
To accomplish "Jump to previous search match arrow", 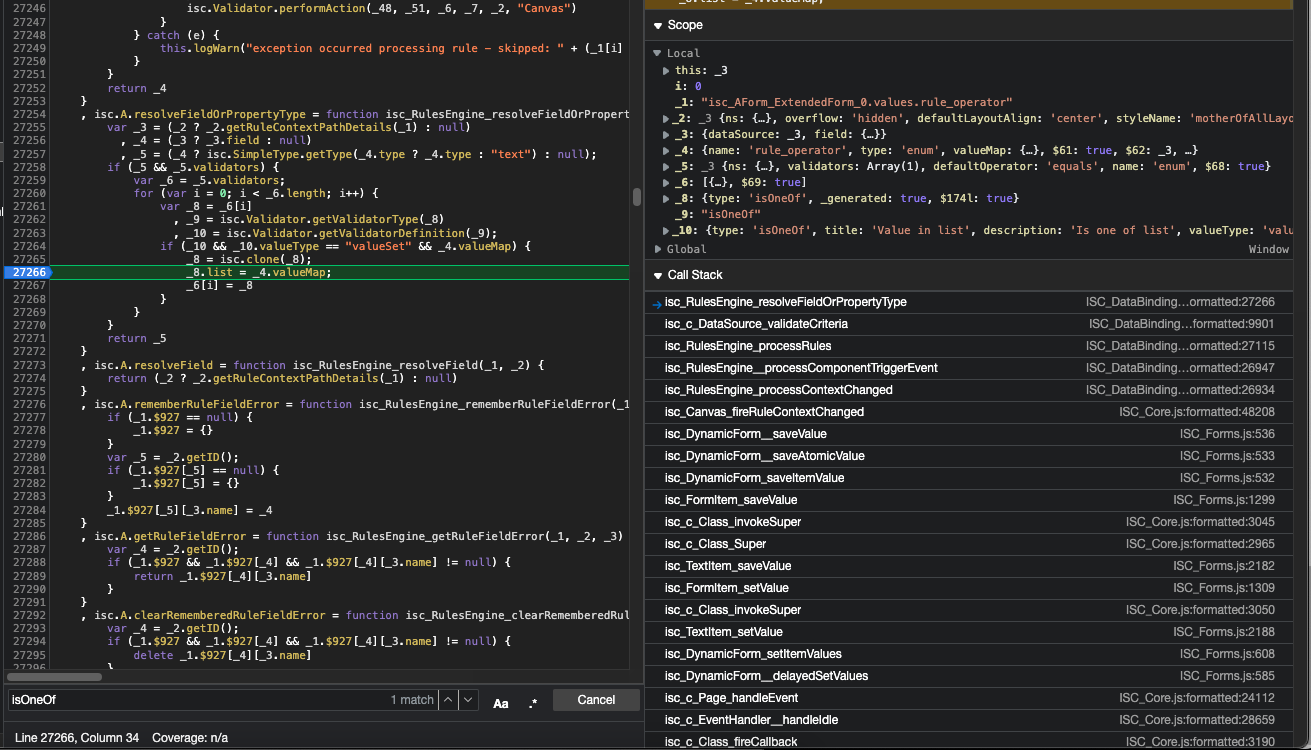I will coord(448,700).
